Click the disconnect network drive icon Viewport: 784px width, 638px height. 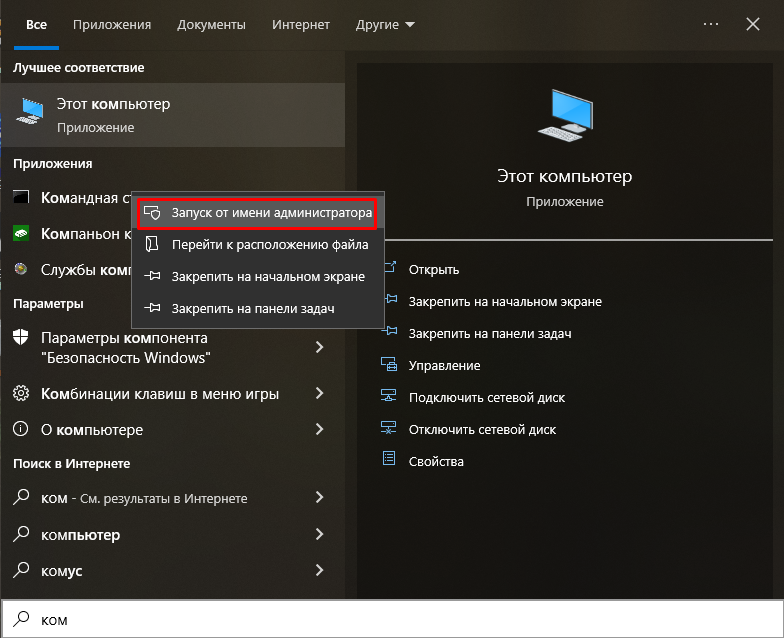(388, 428)
